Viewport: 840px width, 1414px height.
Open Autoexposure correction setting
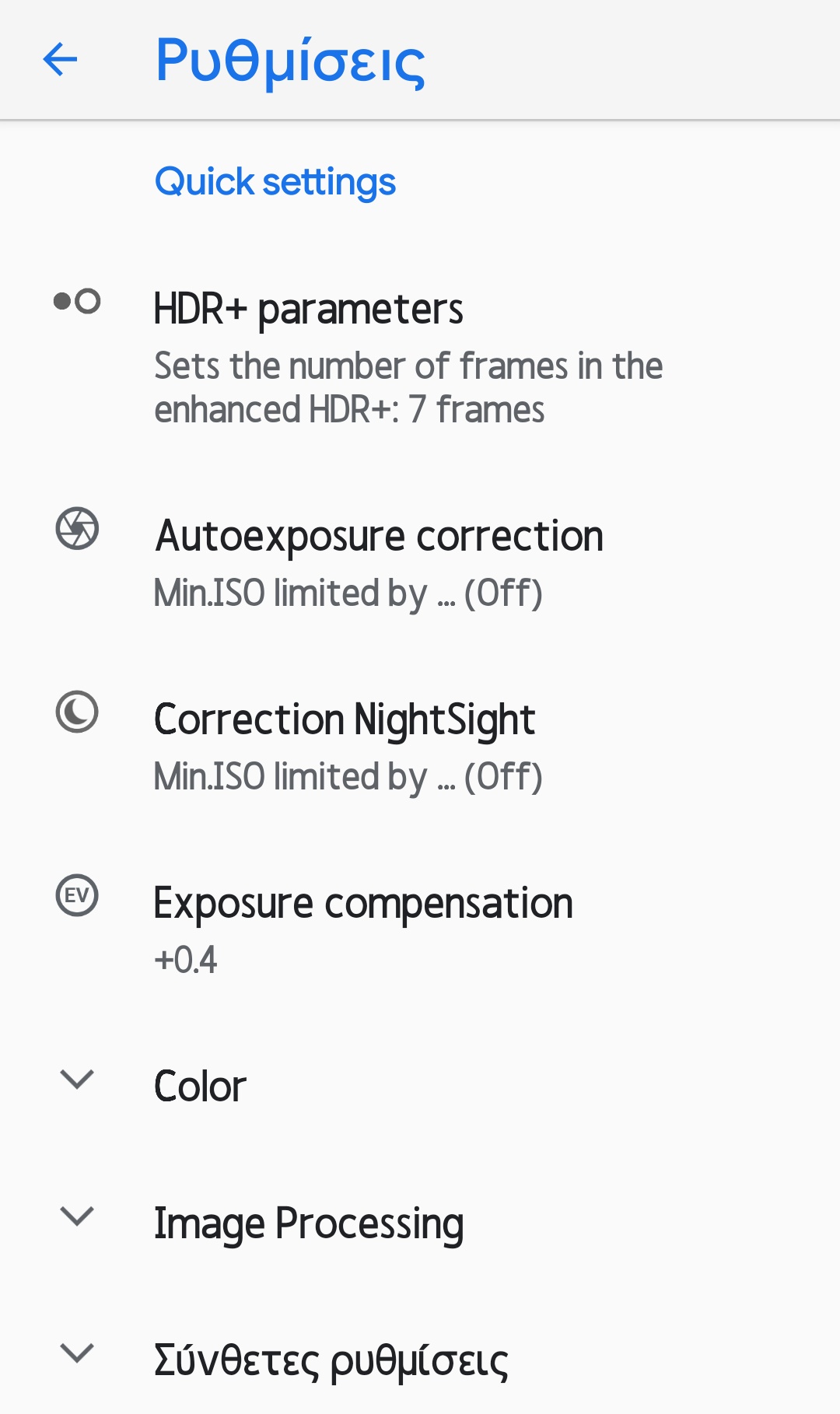(379, 537)
